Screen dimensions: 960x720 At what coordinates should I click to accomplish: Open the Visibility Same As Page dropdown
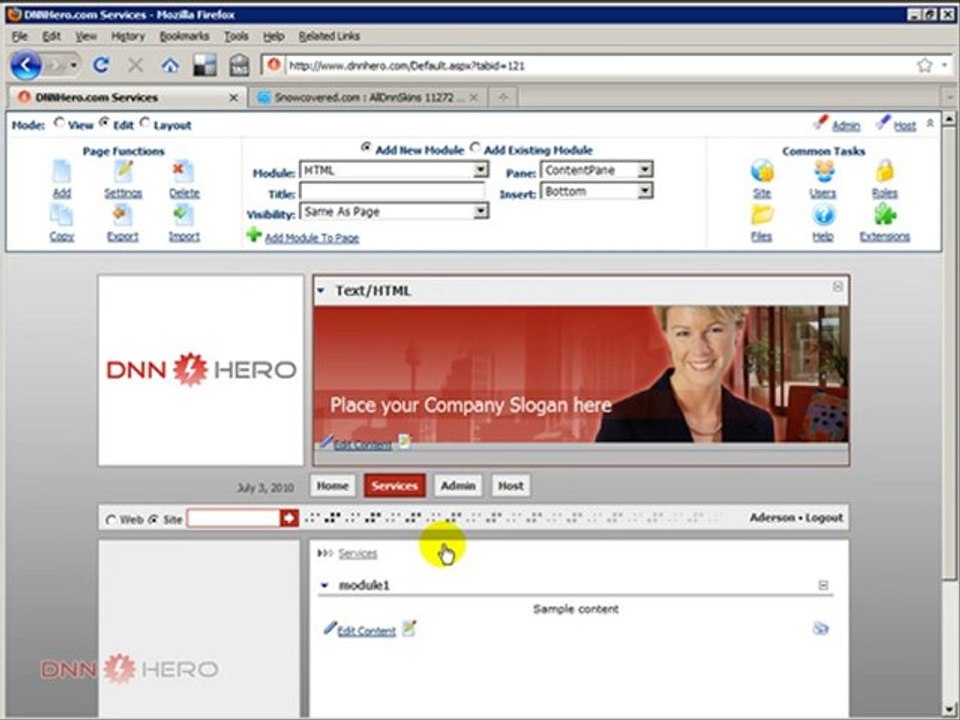(x=394, y=212)
